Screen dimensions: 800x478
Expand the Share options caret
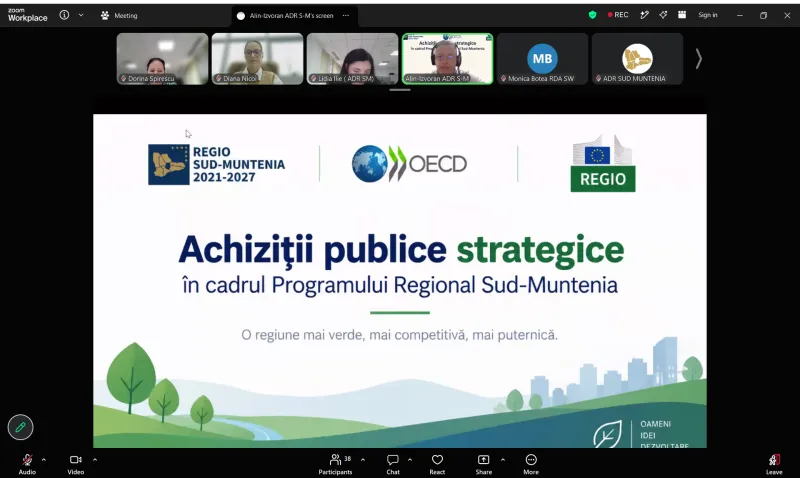pyautogui.click(x=503, y=460)
